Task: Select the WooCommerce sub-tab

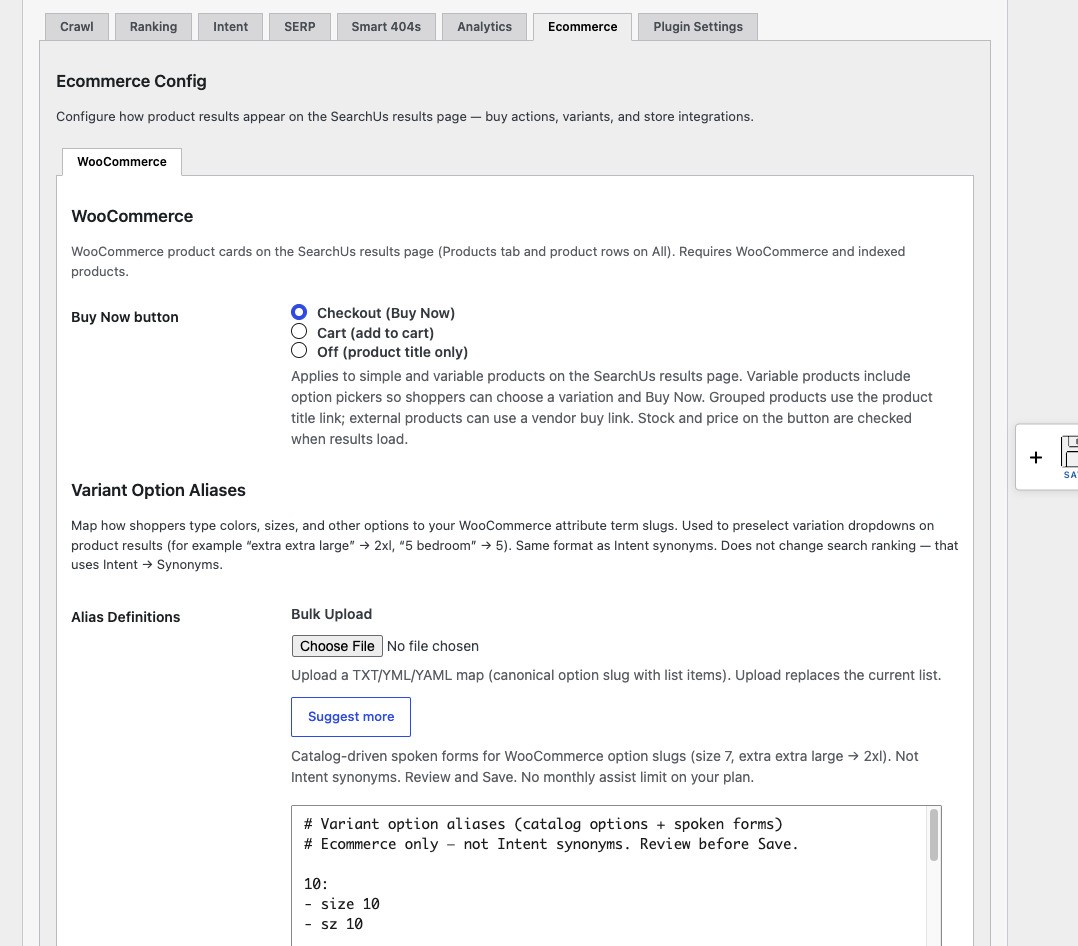Action: [x=122, y=162]
